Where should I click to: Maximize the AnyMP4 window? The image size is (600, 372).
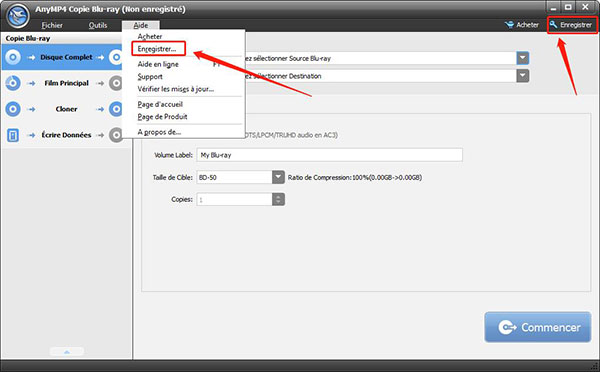pyautogui.click(x=569, y=7)
